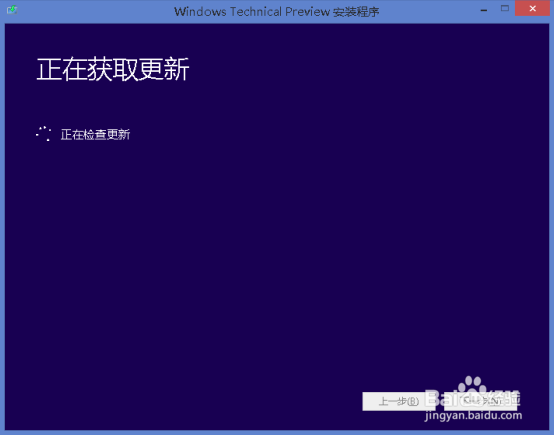The width and height of the screenshot is (554, 435).
Task: Click the spinning progress indicator
Action: coord(43,134)
